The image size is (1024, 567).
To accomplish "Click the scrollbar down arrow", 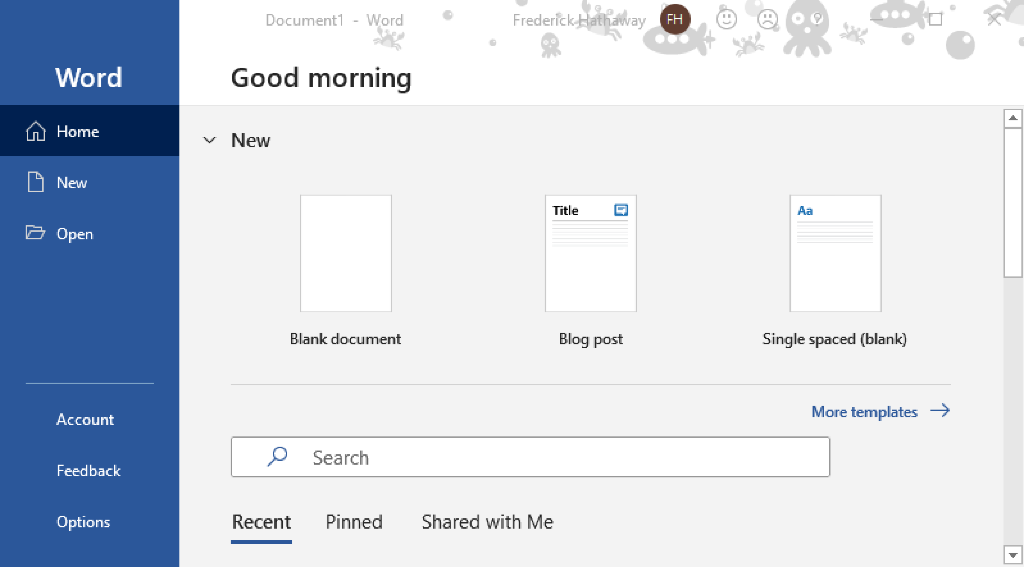I will pos(1013,556).
